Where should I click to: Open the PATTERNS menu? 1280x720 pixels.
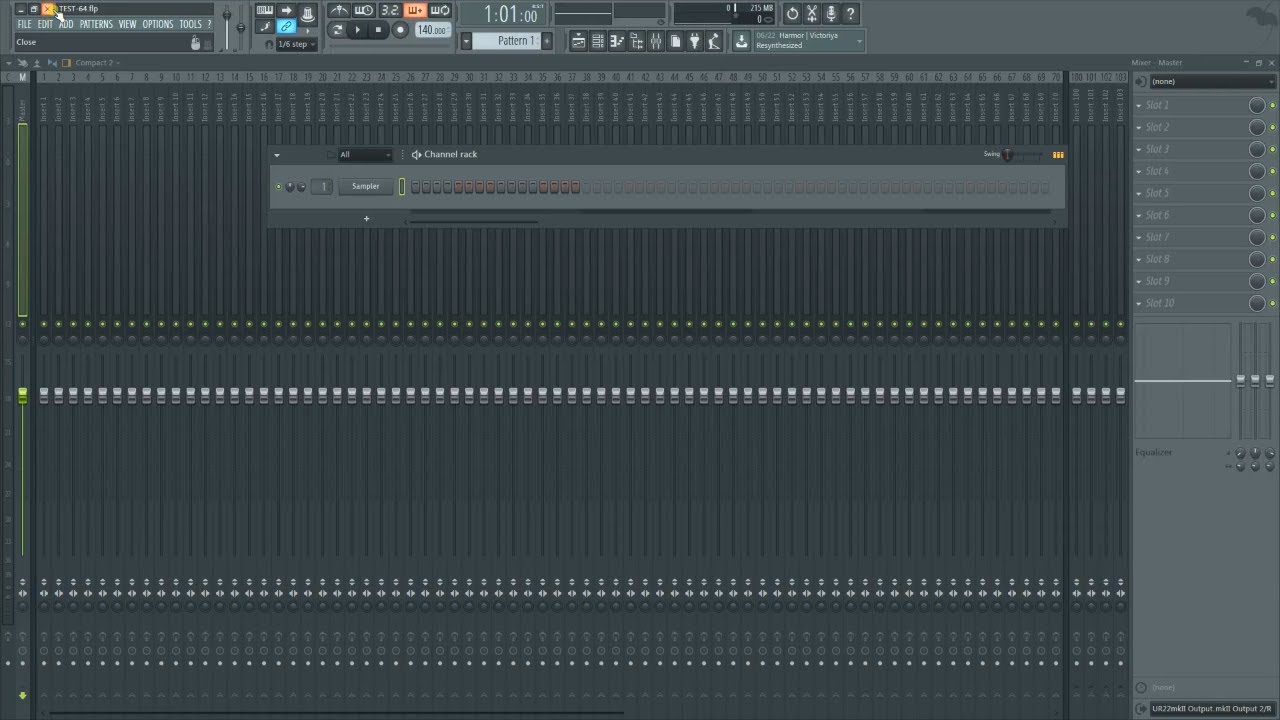coord(96,24)
